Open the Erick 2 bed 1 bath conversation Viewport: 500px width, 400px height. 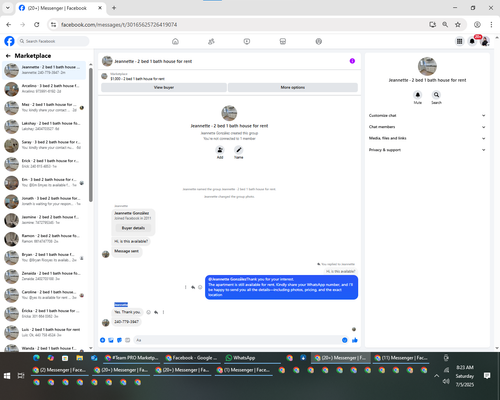[x=44, y=164]
